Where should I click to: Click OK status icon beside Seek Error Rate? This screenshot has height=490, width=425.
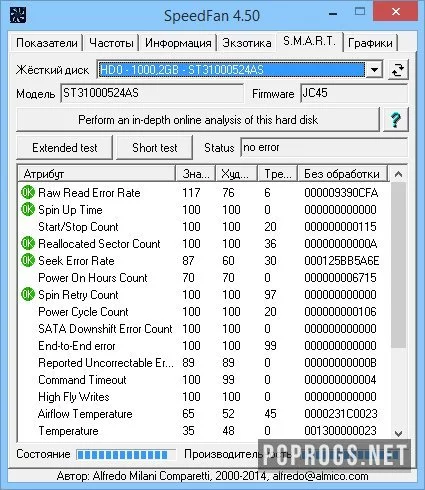click(x=28, y=260)
